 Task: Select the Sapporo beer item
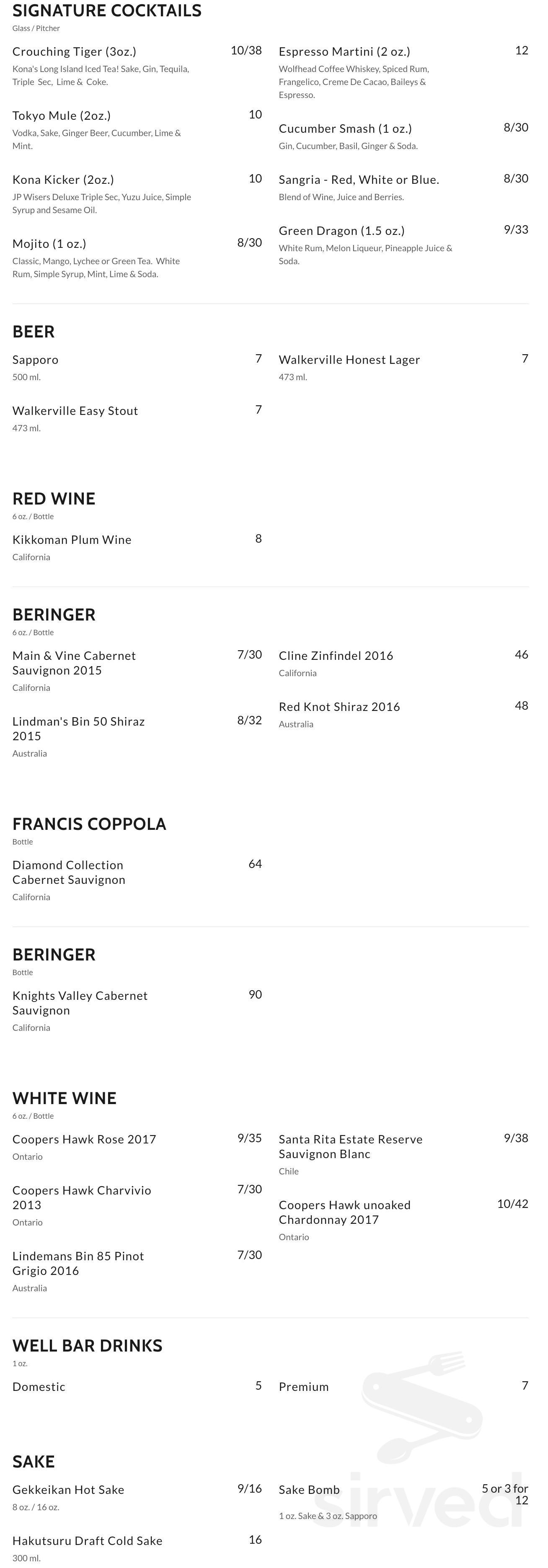[x=35, y=360]
